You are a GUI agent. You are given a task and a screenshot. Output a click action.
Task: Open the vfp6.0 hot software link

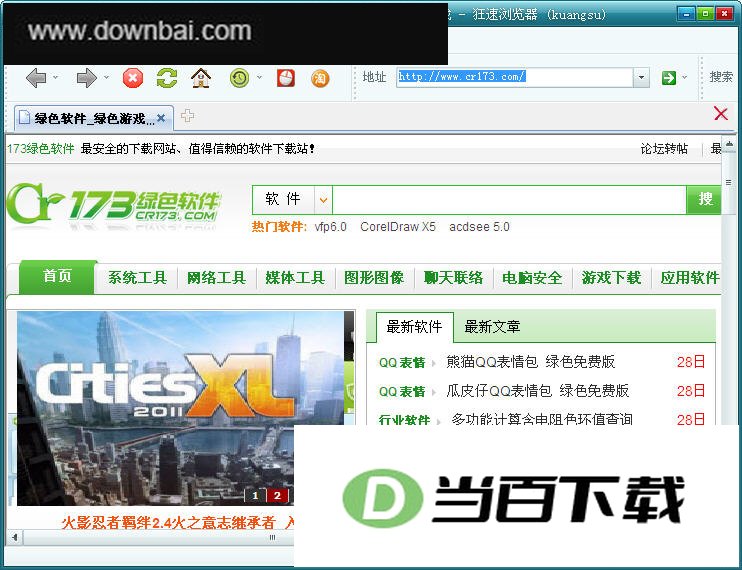tap(330, 227)
